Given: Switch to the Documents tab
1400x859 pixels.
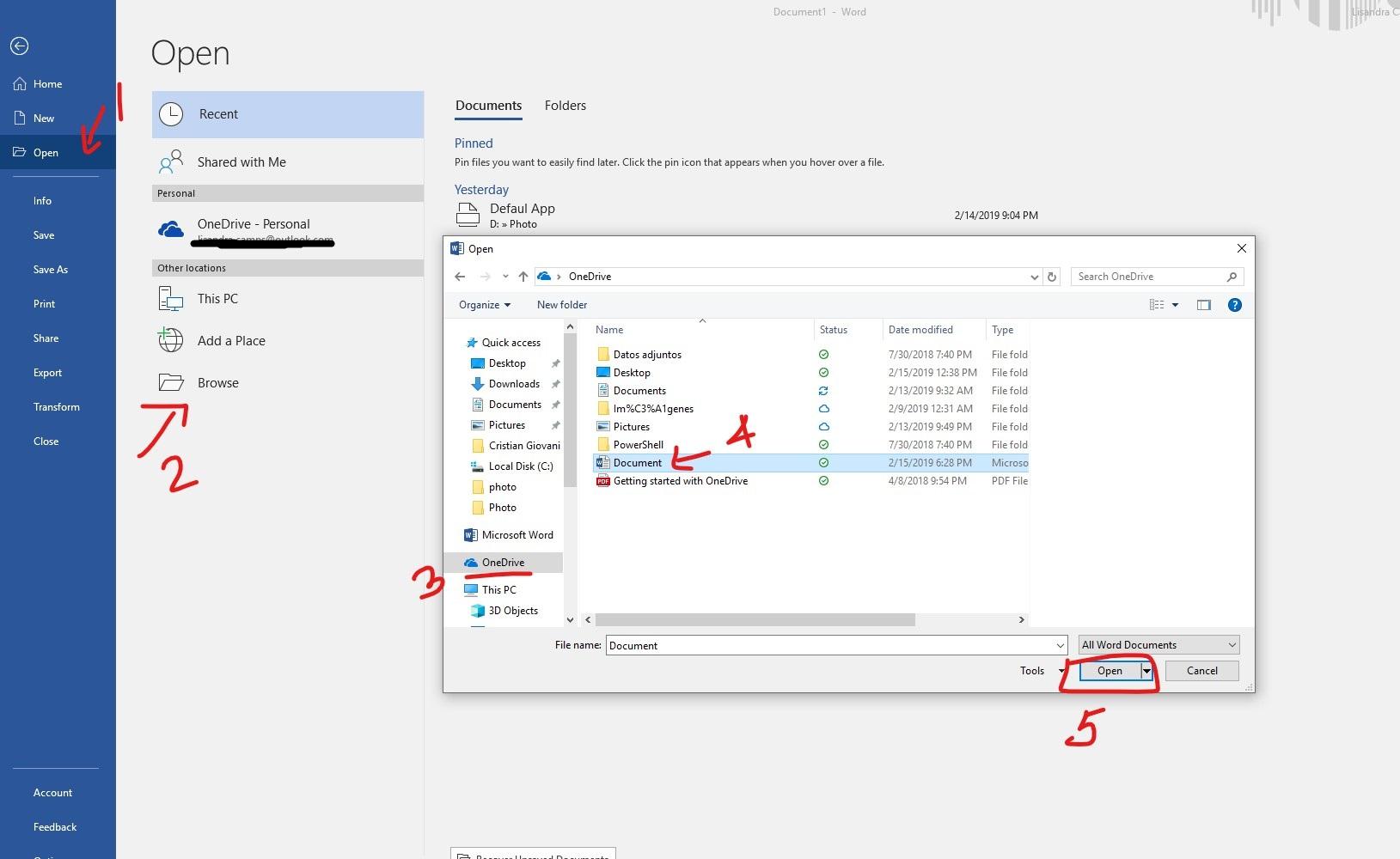Looking at the screenshot, I should tap(488, 106).
